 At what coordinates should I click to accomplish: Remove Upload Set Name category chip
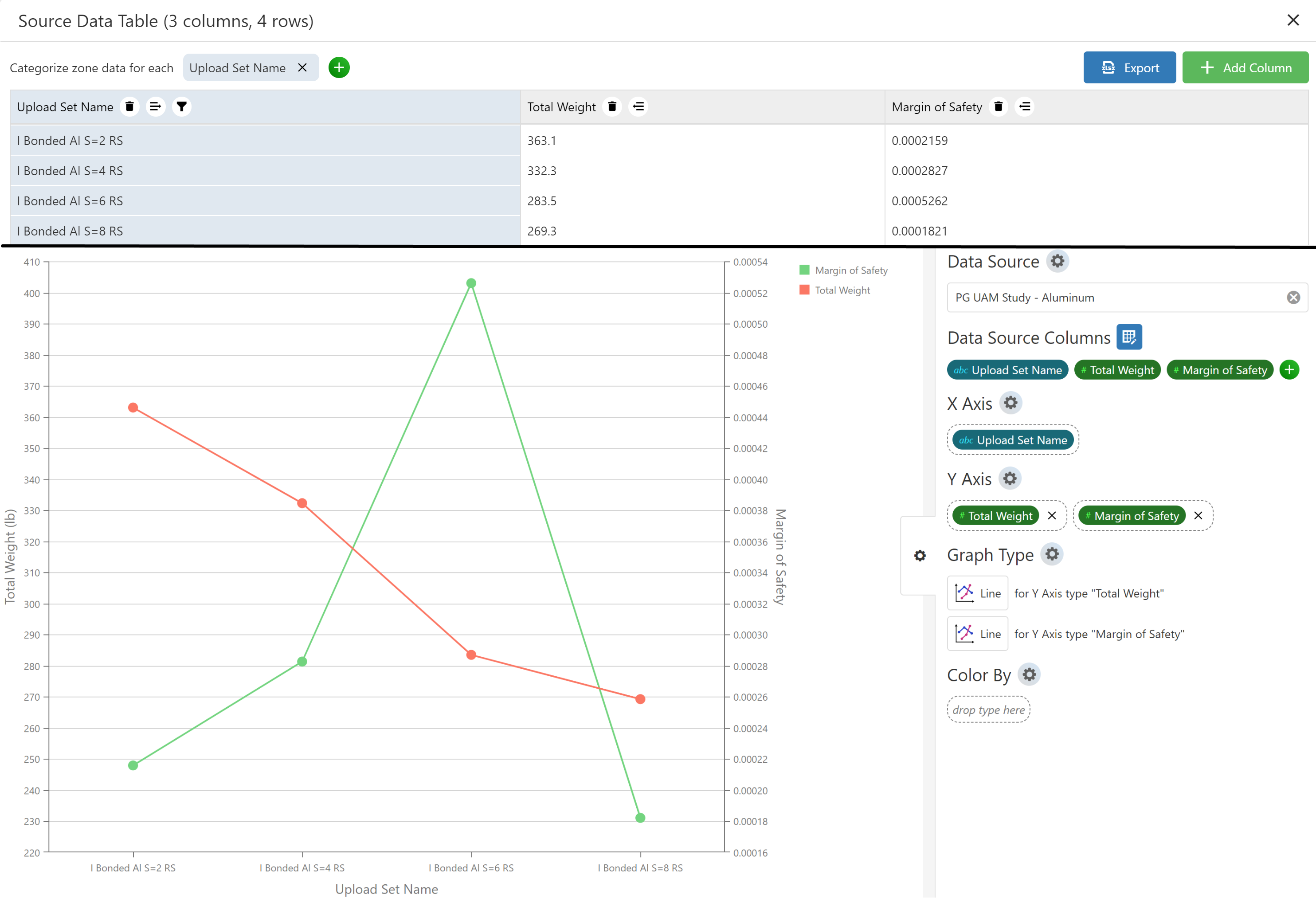[x=302, y=67]
